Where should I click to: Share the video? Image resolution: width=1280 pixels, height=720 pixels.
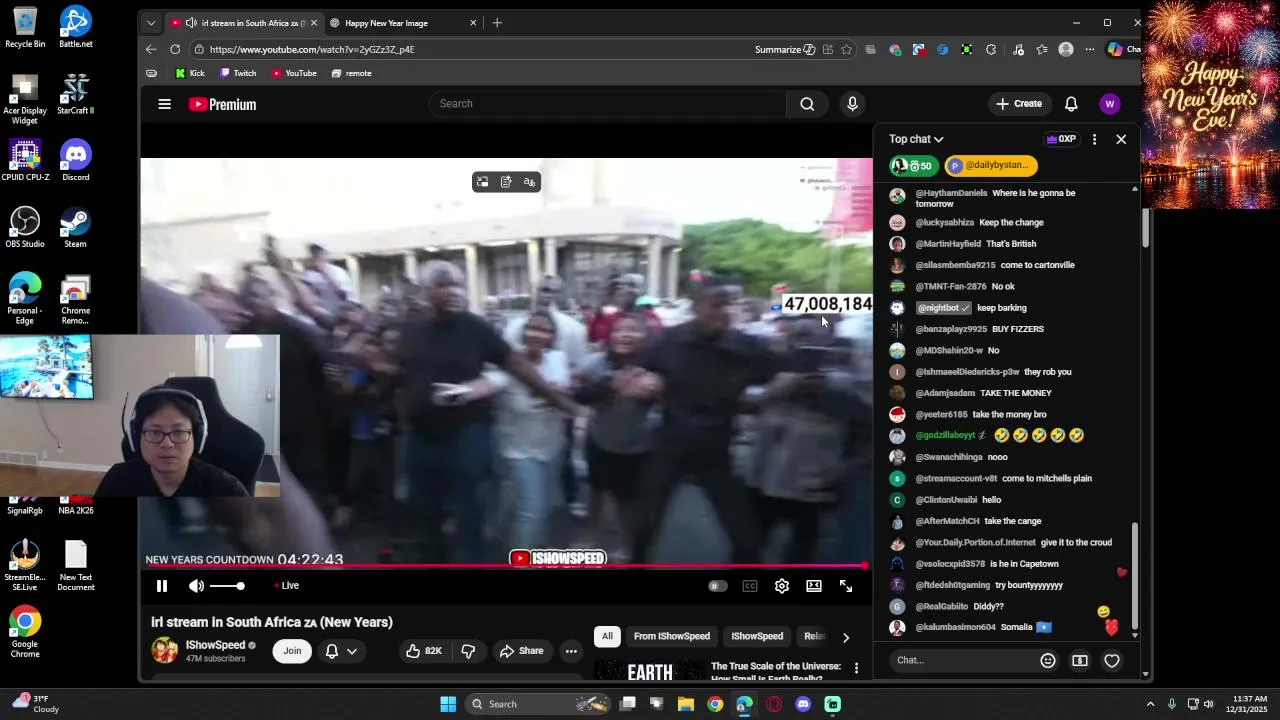522,651
